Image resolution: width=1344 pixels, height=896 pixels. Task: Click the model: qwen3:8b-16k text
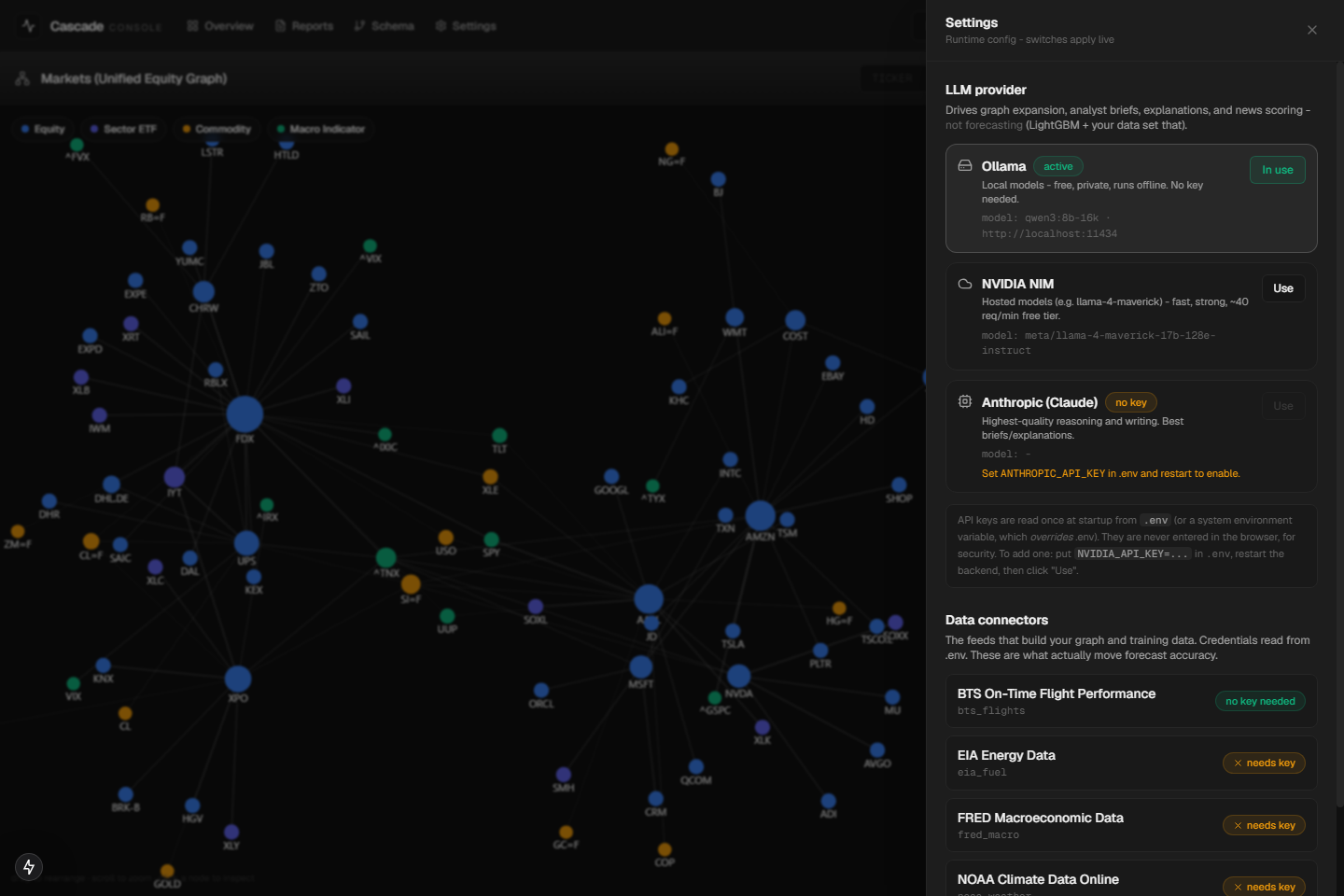[x=1040, y=217]
